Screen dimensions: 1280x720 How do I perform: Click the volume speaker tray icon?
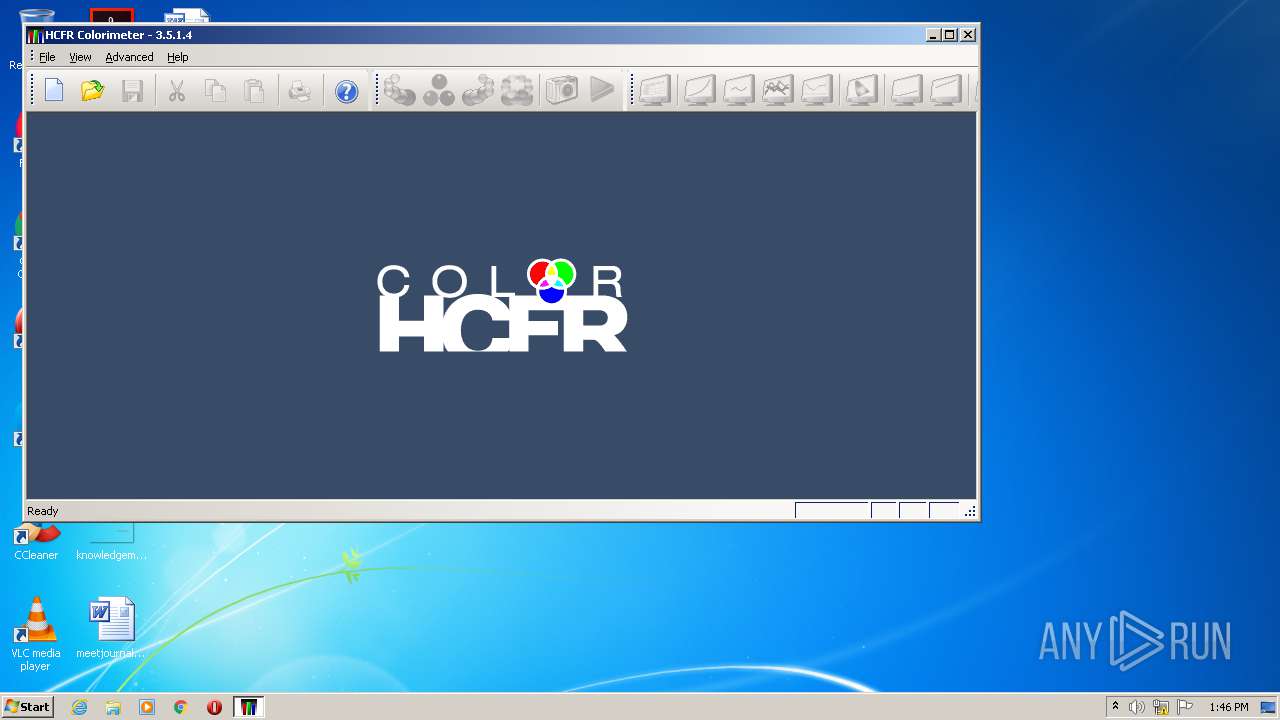[x=1136, y=707]
